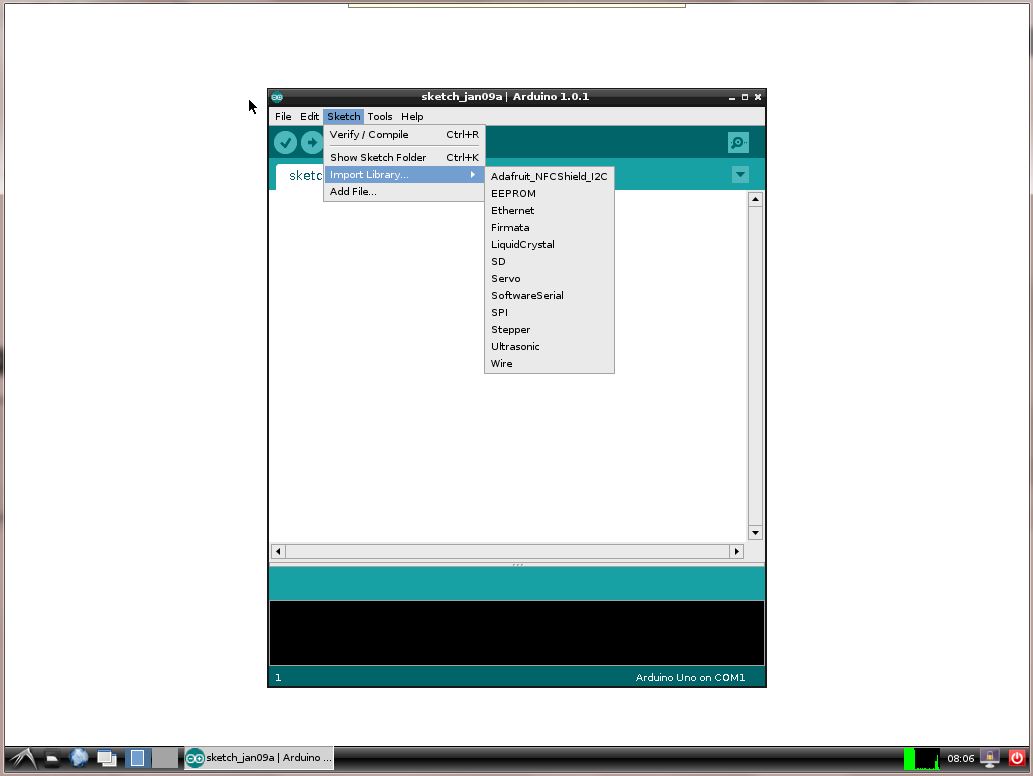Import the Adafruit_NFCShield_I2C library

tap(549, 177)
